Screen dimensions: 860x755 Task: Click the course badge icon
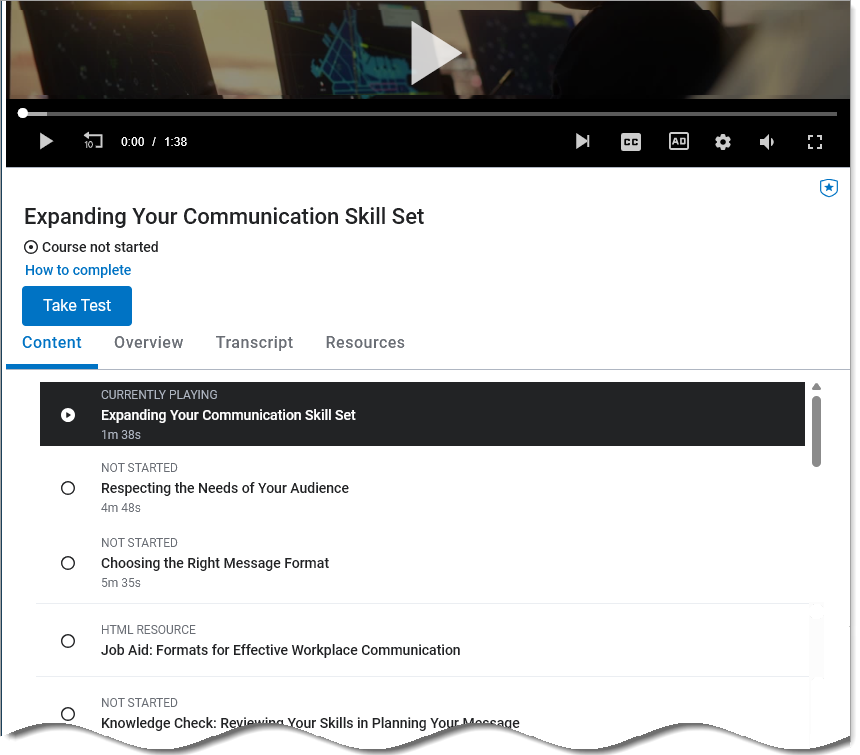(x=828, y=188)
